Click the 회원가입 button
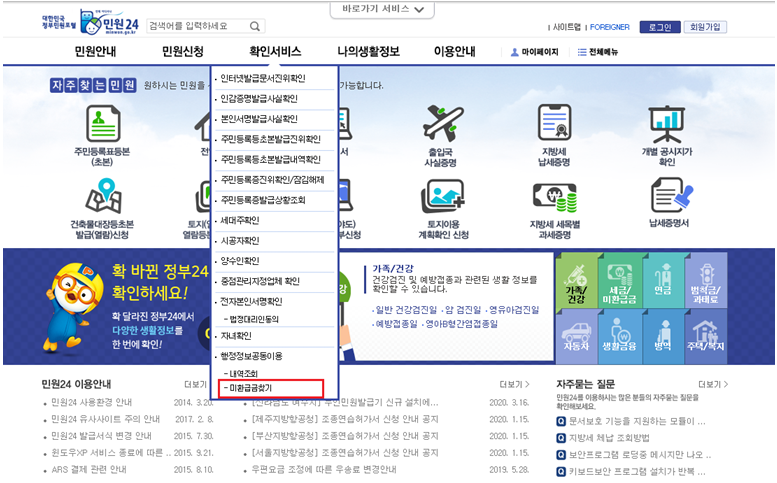Screen dimensions: 777x483 pos(705,27)
